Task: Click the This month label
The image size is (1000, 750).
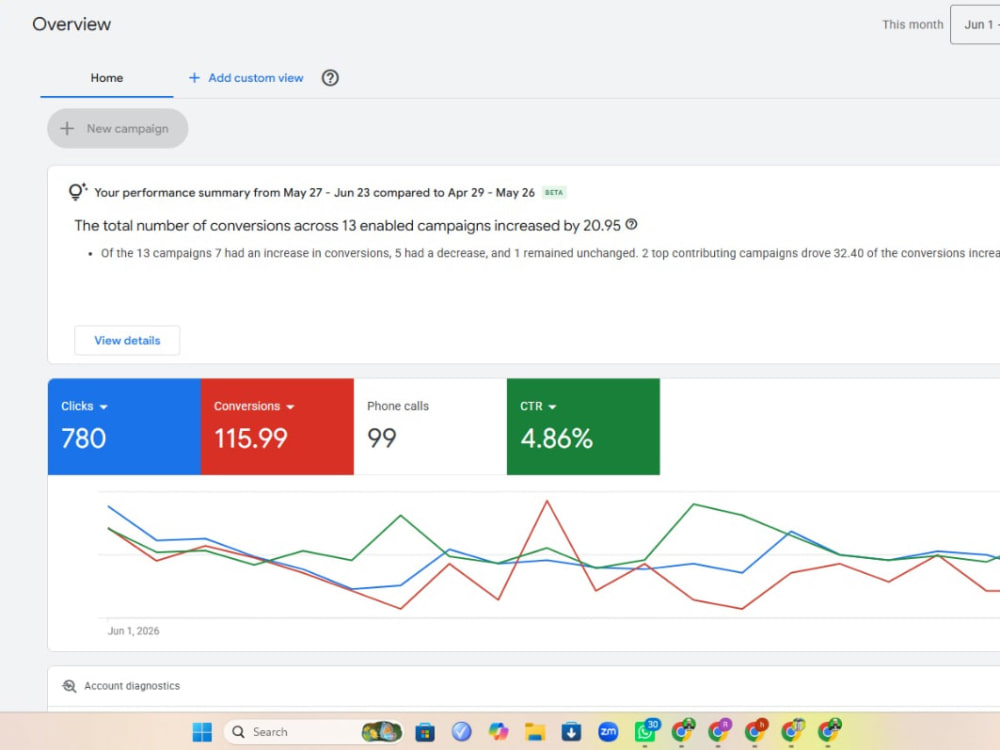Action: pyautogui.click(x=913, y=24)
